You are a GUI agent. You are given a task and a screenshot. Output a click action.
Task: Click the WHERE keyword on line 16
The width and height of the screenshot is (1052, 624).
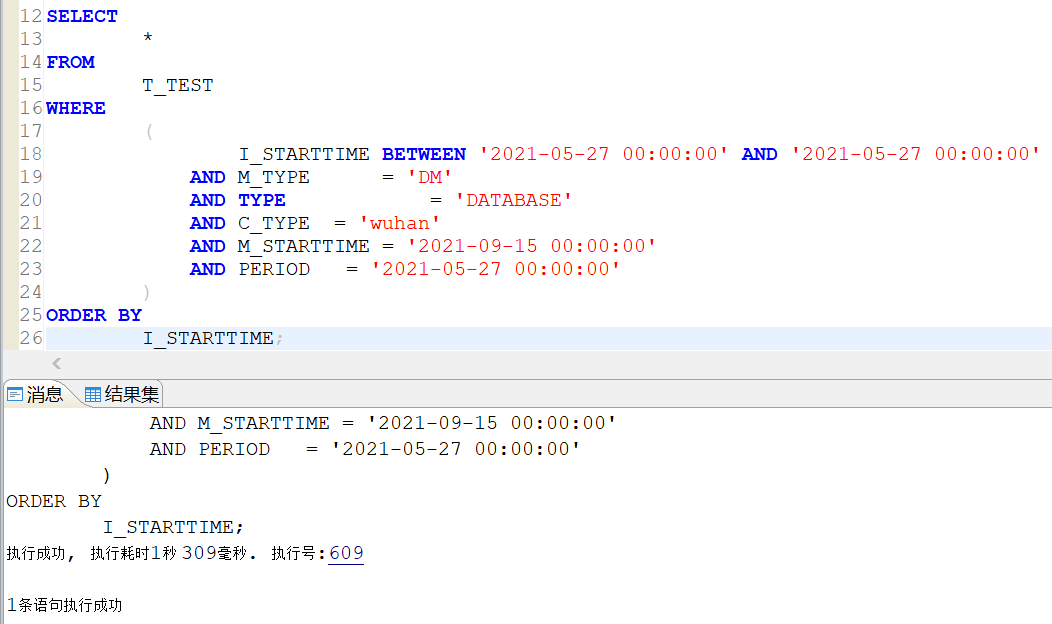(76, 108)
